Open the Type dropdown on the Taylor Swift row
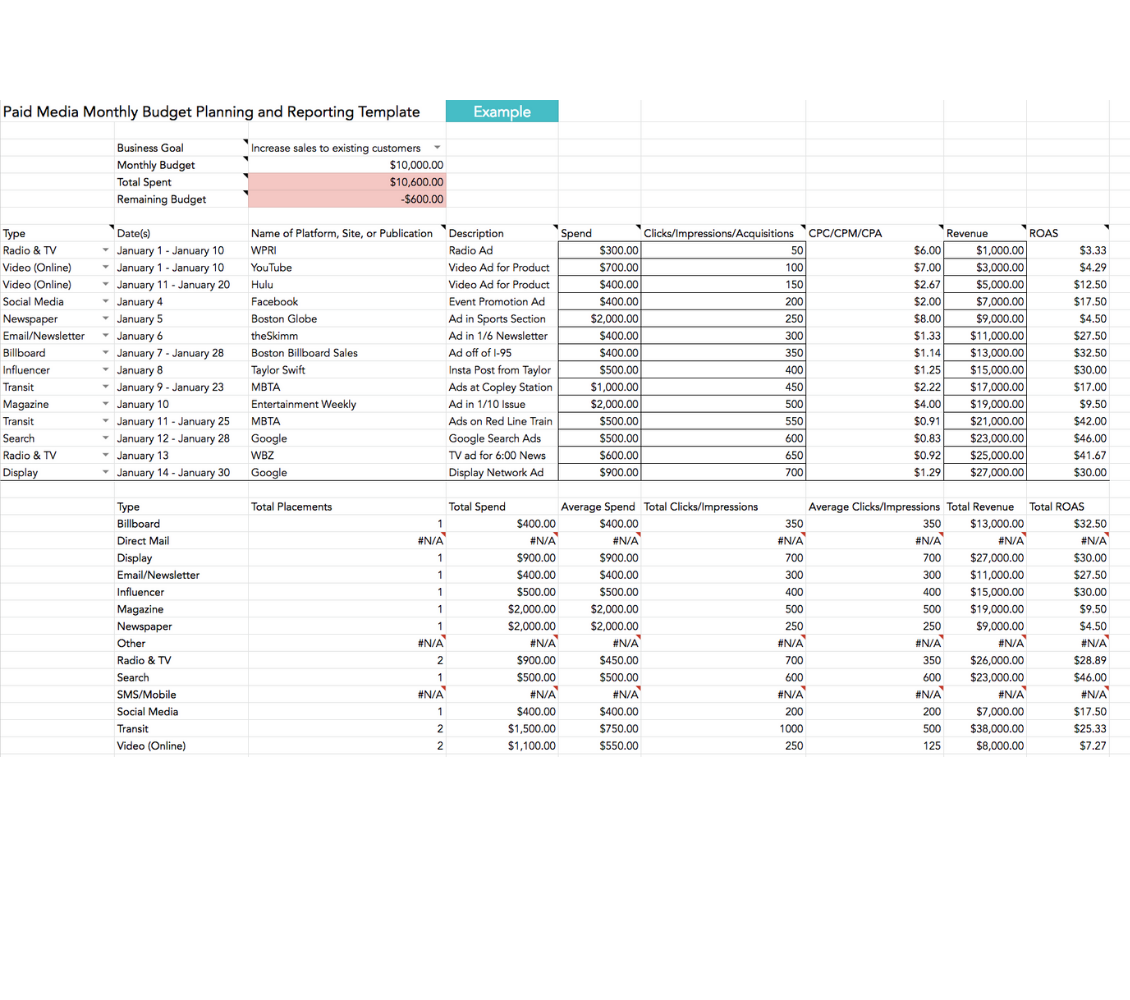Image resolution: width=1130 pixels, height=1000 pixels. (x=105, y=369)
